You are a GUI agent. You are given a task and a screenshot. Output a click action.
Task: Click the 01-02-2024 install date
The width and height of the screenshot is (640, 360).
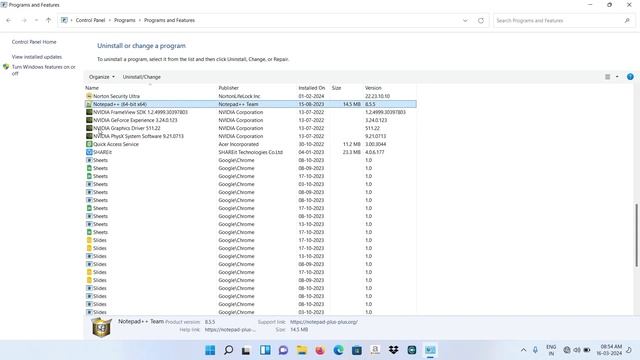click(311, 96)
